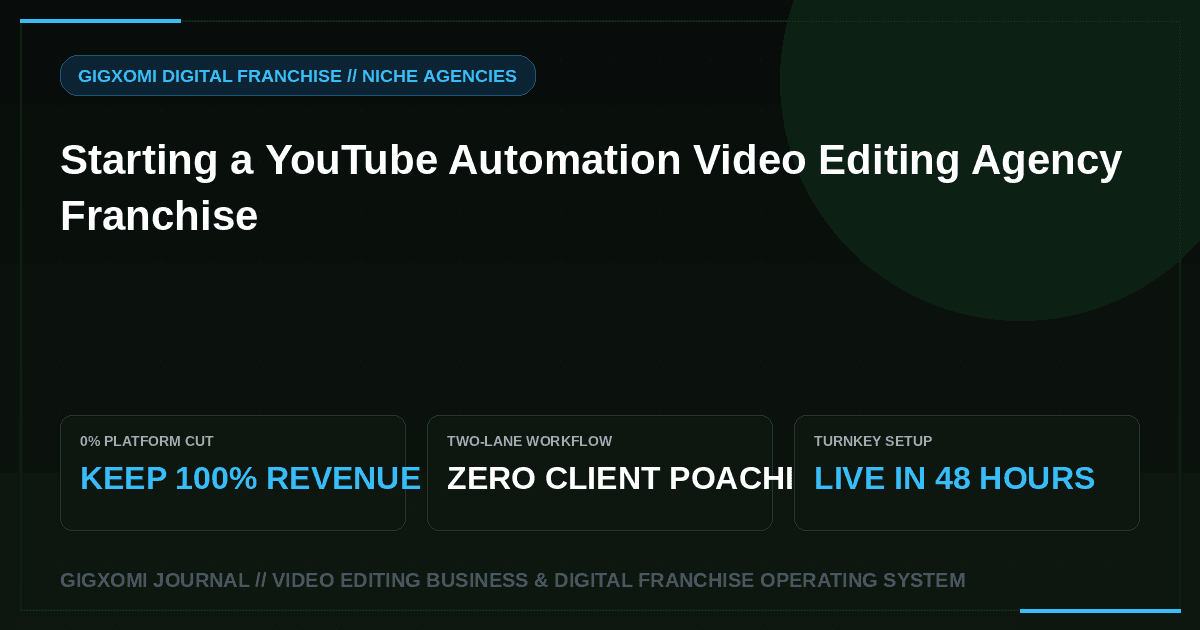Viewport: 1200px width, 630px height.
Task: Click the headline 'Starting a YouTube Automation Video Editing Agency Franchise'
Action: [x=591, y=188]
